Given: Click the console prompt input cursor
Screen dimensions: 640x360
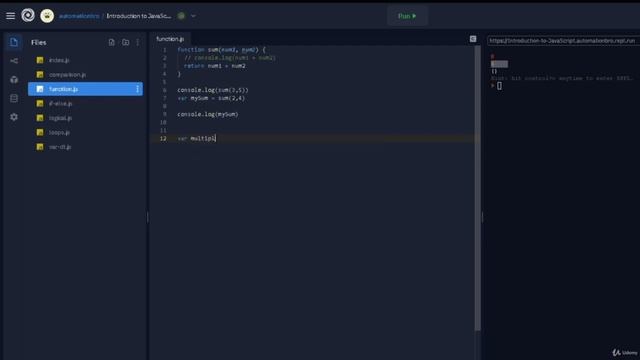Looking at the screenshot, I should pyautogui.click(x=499, y=86).
